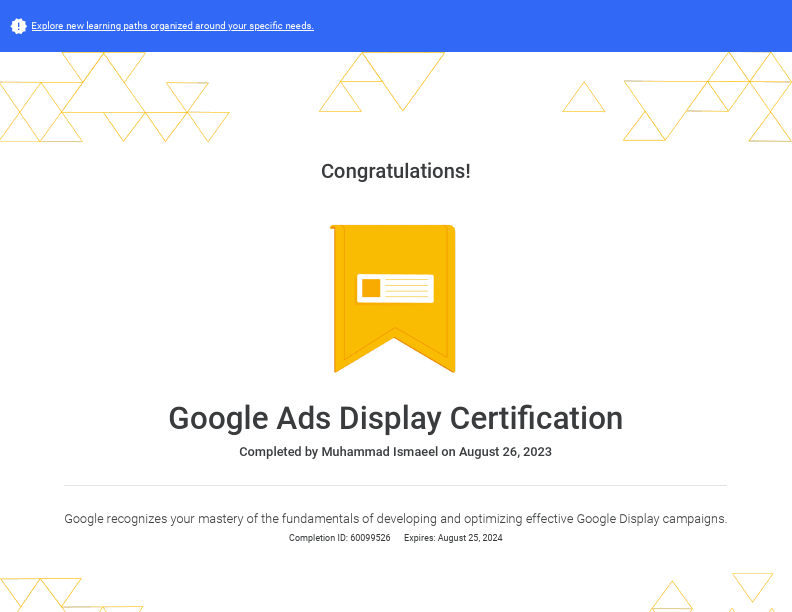792x612 pixels.
Task: Select the "Congratulations!" heading text
Action: [x=395, y=171]
